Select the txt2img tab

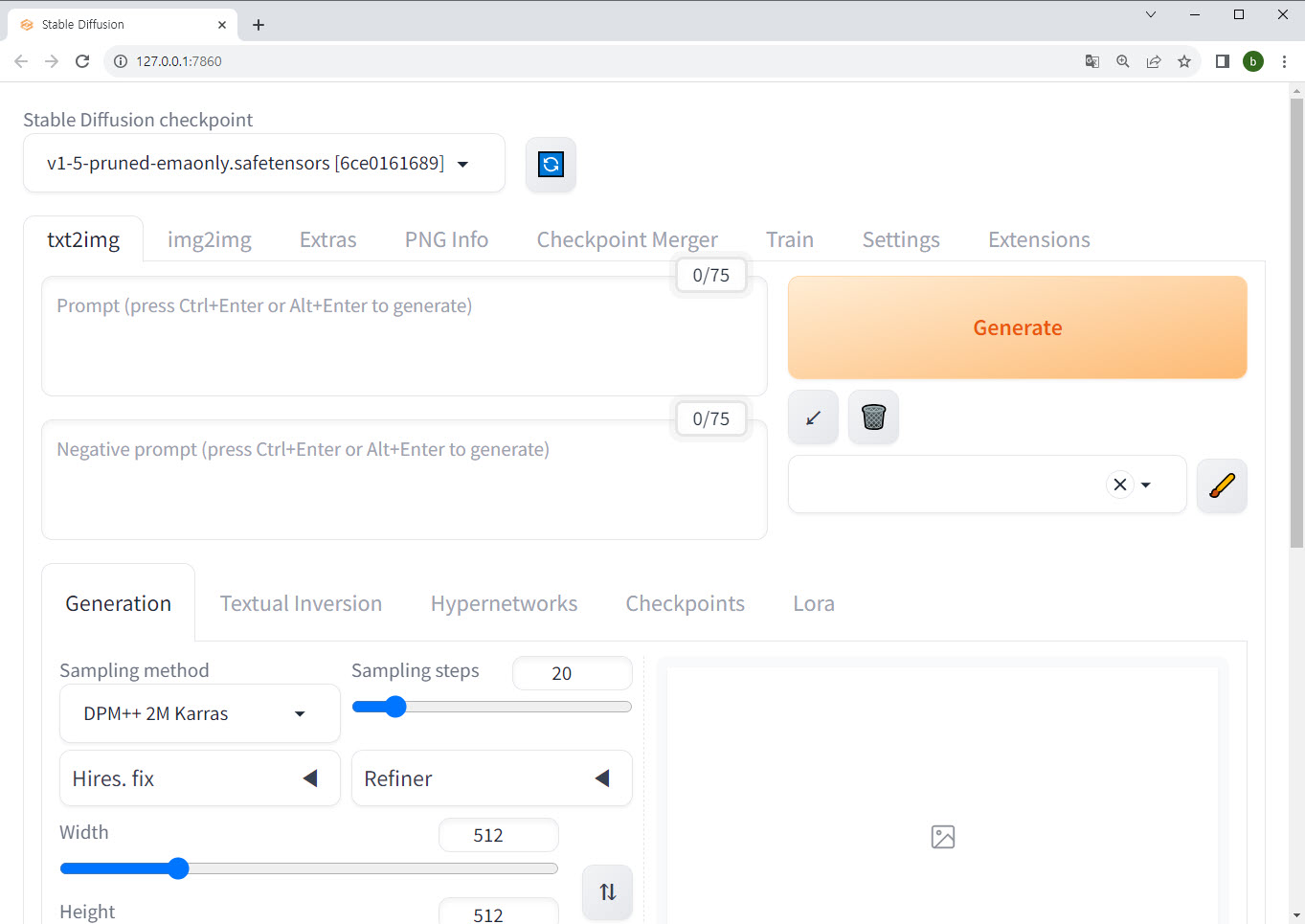(83, 239)
